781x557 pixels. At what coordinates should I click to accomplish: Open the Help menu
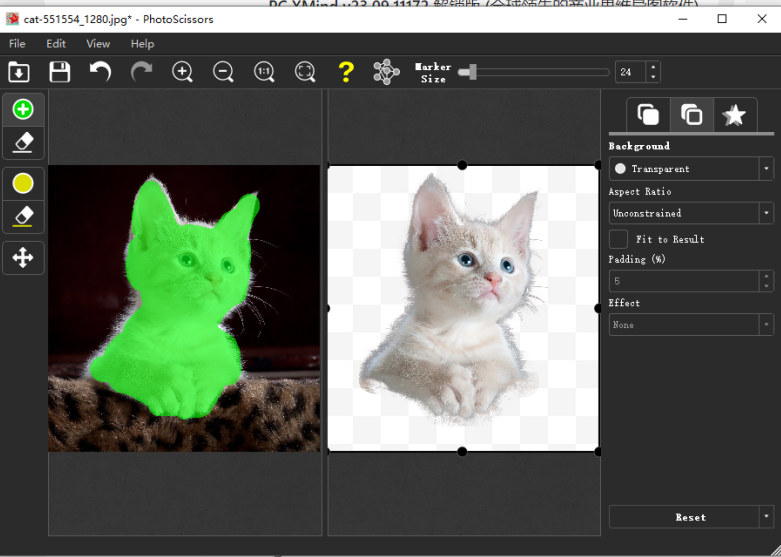pyautogui.click(x=142, y=44)
